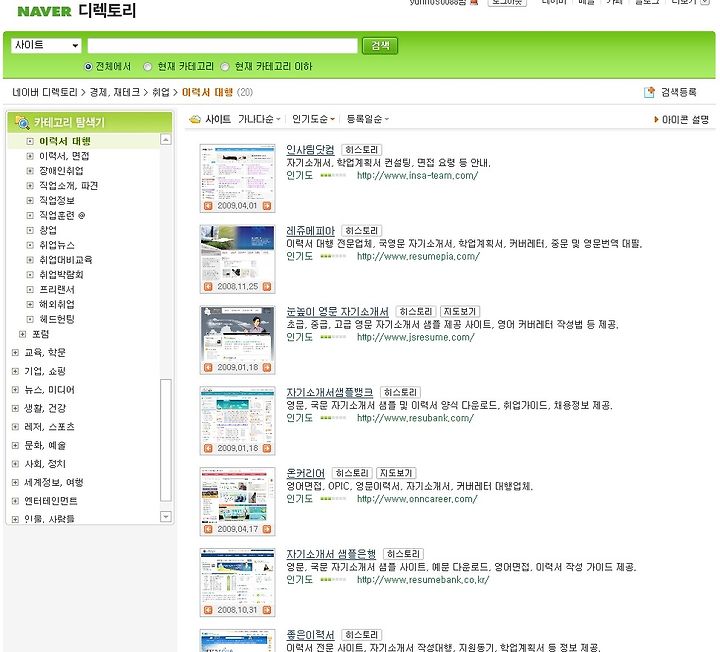The width and height of the screenshot is (720, 652).
Task: Select 직업정보 in category tree
Action: coord(56,200)
